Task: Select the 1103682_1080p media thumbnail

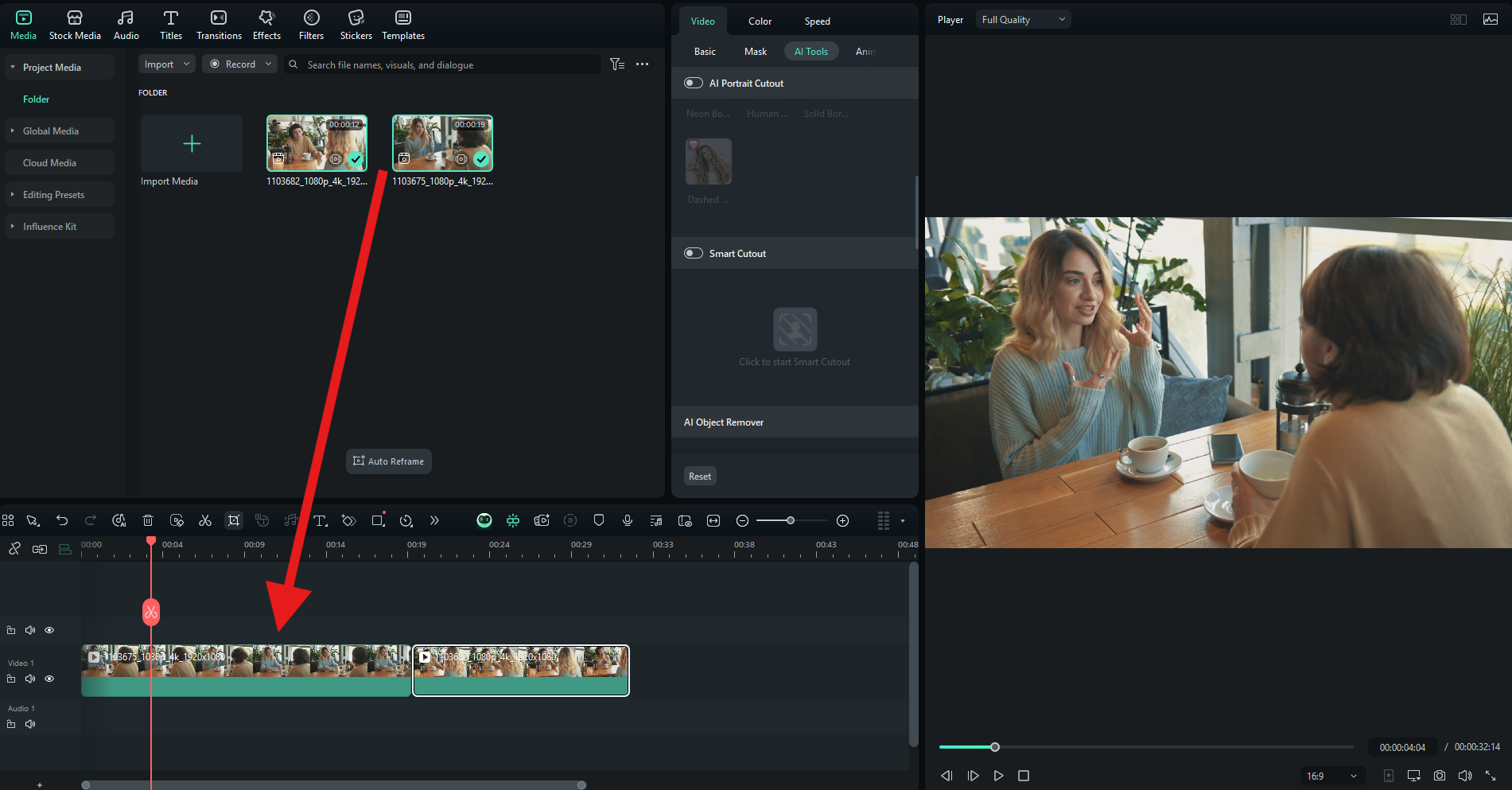Action: [x=317, y=143]
